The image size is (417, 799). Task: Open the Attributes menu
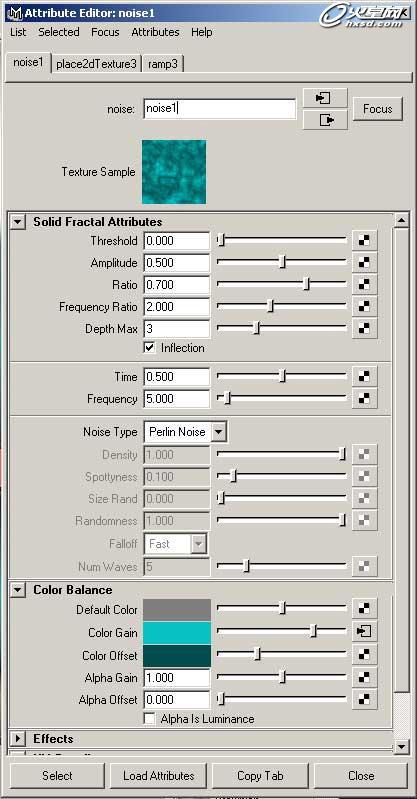tap(155, 32)
